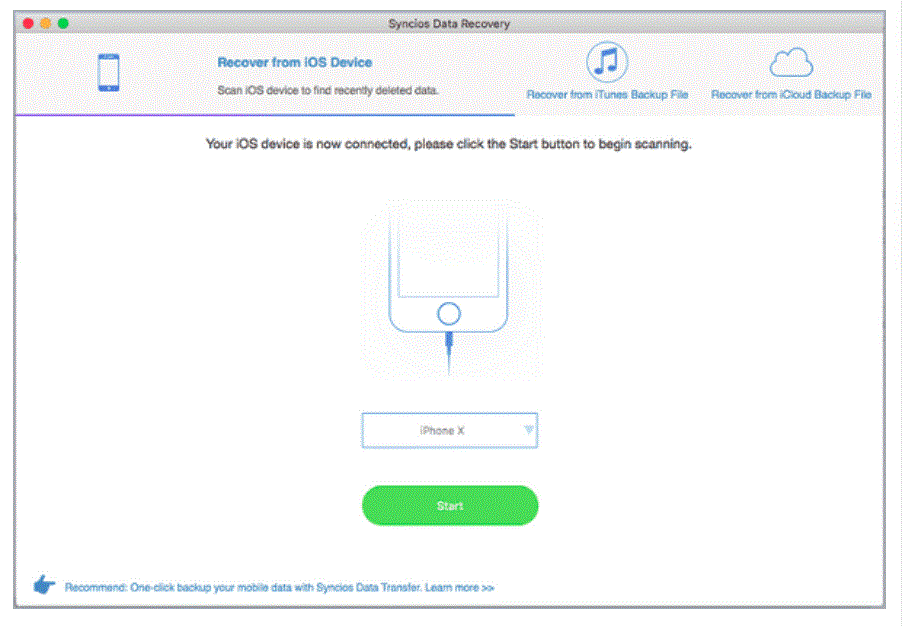Click the dropdown arrow beside iPhone X

pos(528,429)
